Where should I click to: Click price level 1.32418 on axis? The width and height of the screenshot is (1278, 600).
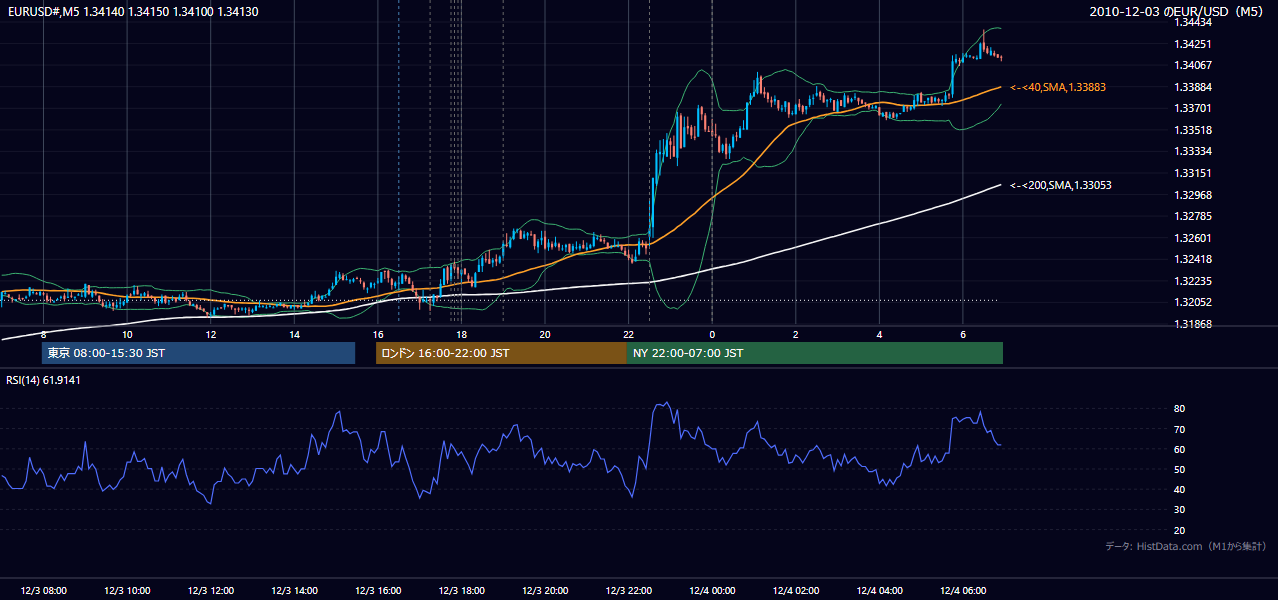pos(1193,259)
